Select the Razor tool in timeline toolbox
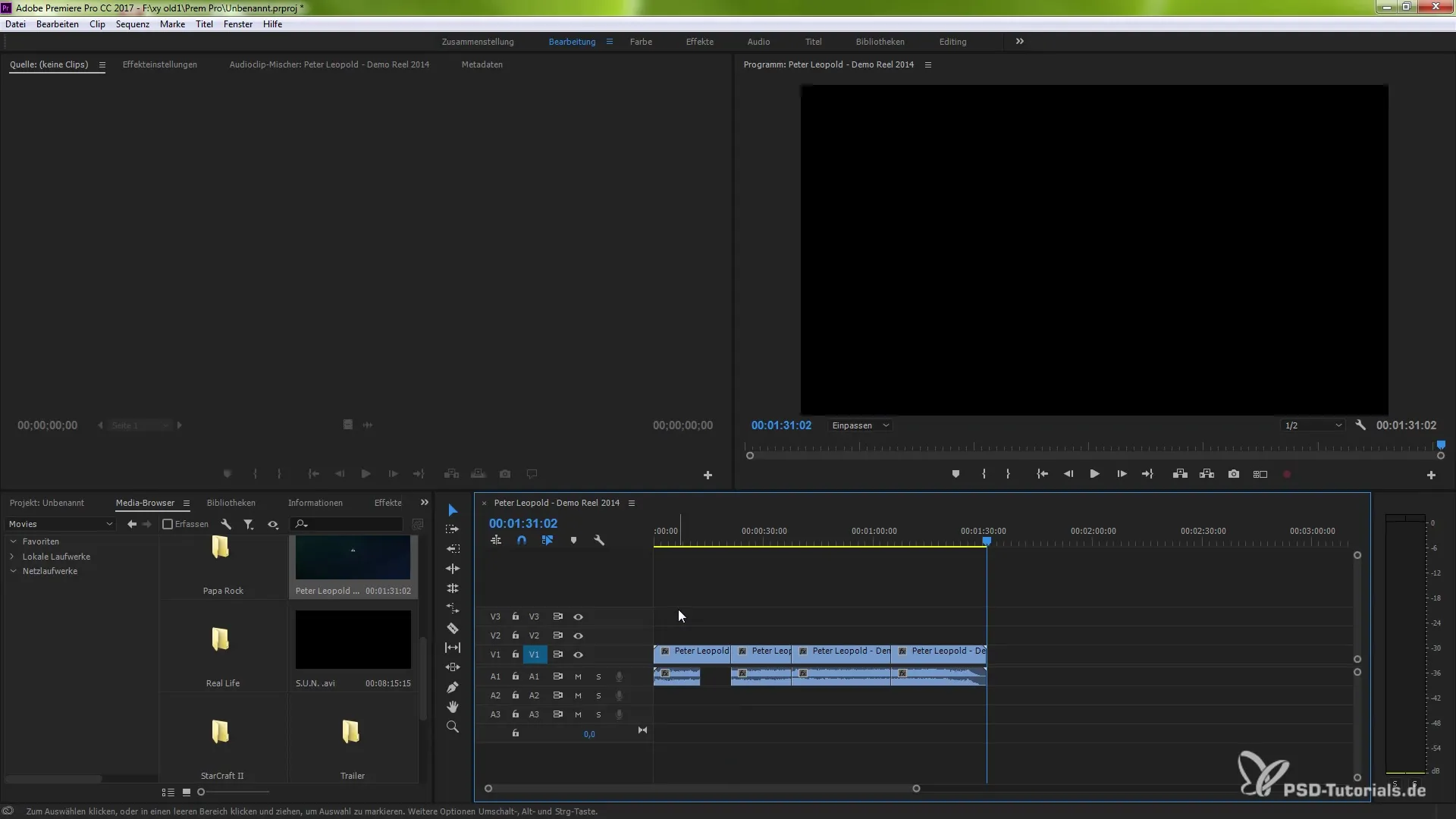Viewport: 1456px width, 819px height. [x=453, y=628]
